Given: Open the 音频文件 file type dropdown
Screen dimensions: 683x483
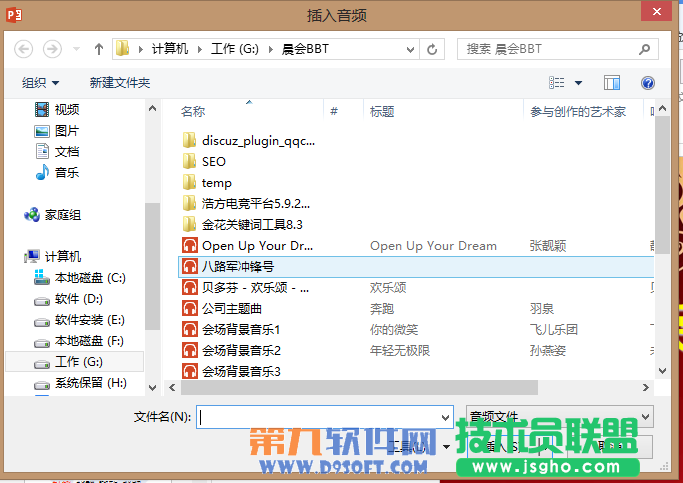Looking at the screenshot, I should [559, 416].
